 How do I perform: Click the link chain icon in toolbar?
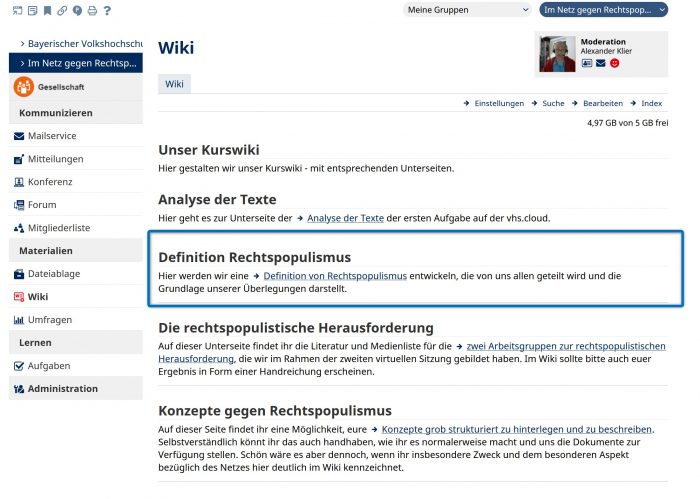pos(62,11)
